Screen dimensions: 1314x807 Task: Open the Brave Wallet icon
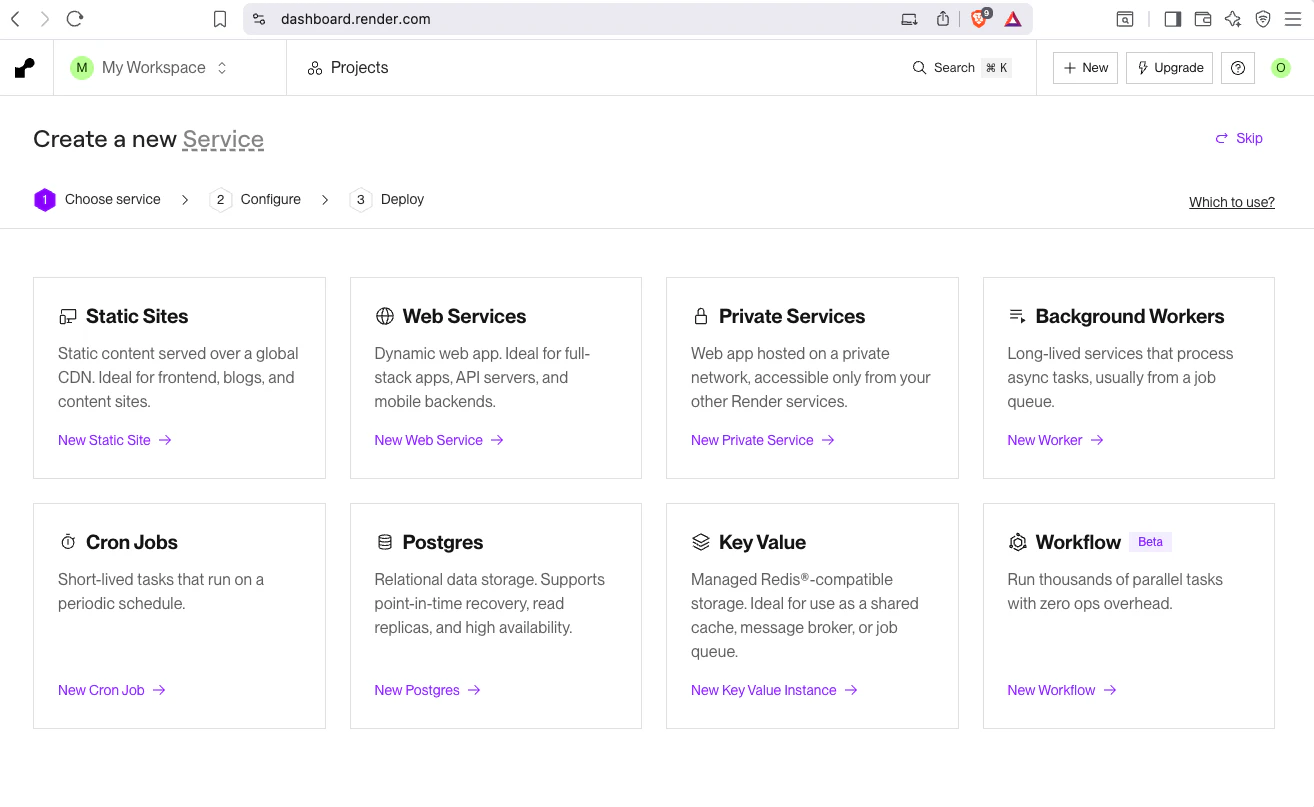click(1203, 19)
